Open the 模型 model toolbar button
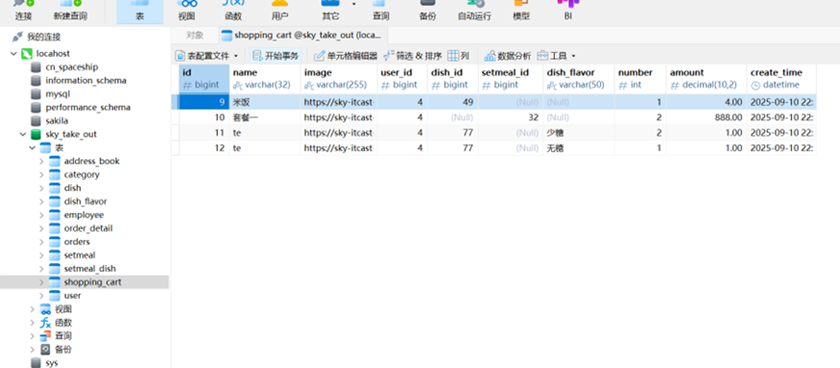The height and width of the screenshot is (368, 840). (521, 11)
